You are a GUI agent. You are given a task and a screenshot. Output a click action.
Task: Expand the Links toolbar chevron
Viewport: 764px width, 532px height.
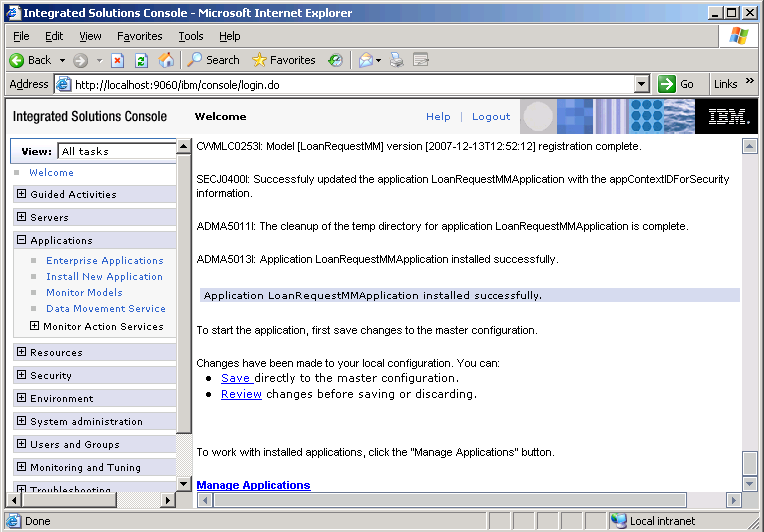tap(750, 81)
